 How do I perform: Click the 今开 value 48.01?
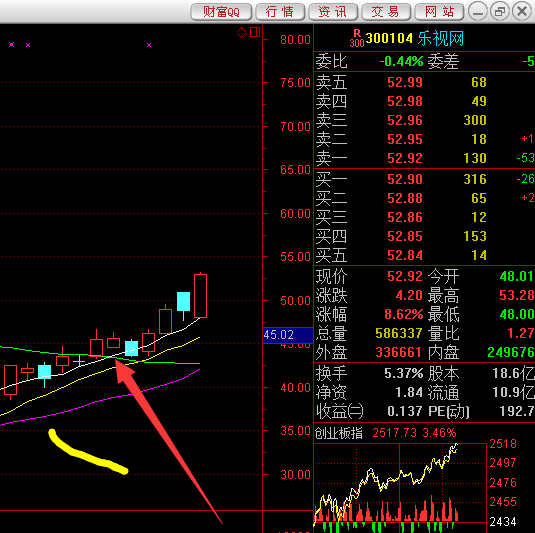coord(516,276)
